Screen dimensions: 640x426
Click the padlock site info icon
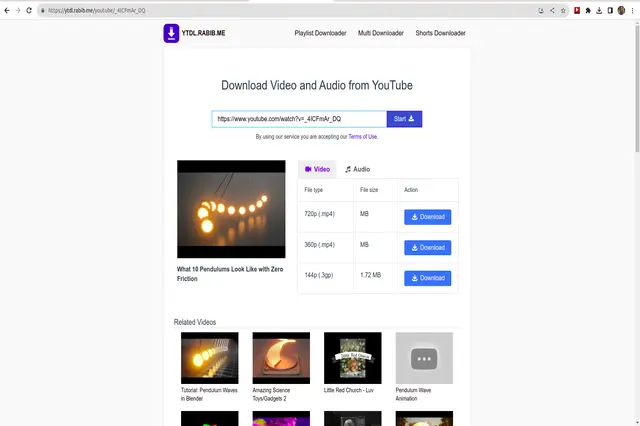42,11
